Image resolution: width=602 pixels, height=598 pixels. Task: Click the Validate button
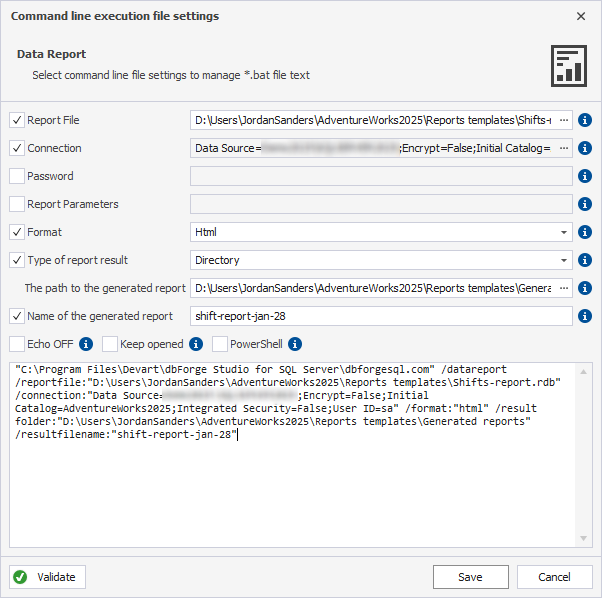tap(48, 577)
